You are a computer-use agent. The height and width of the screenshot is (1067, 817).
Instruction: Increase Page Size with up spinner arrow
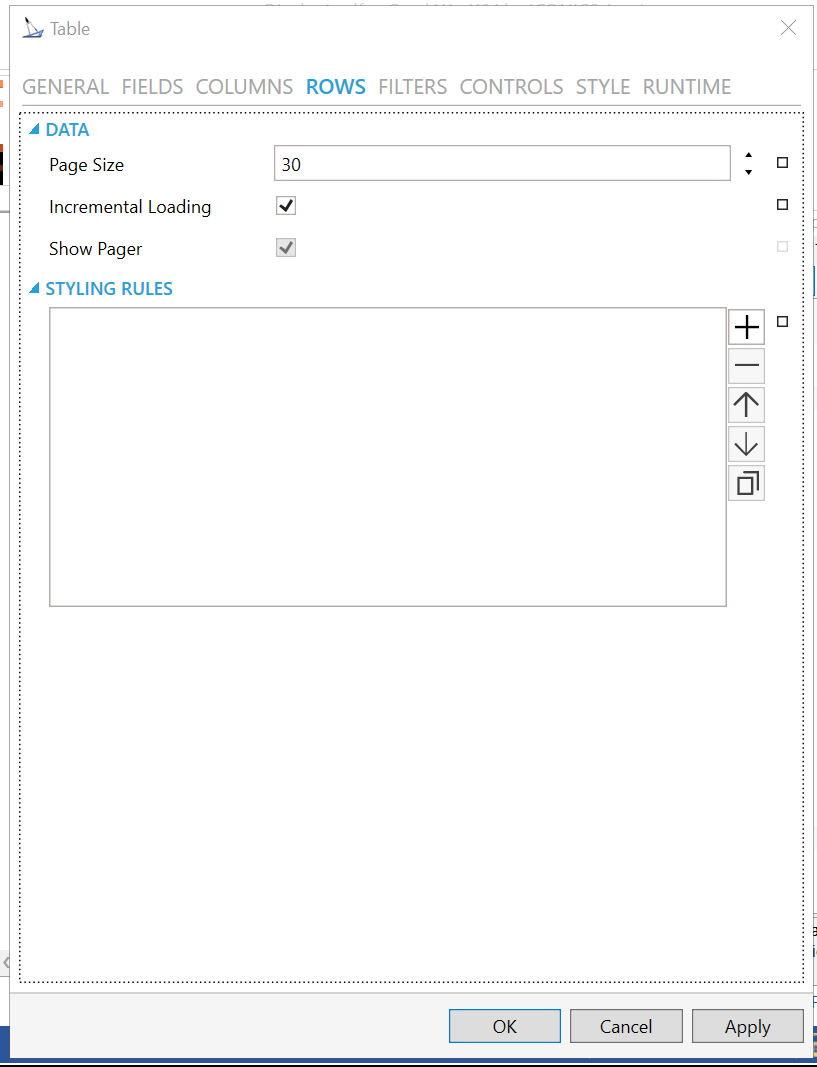pyautogui.click(x=748, y=155)
